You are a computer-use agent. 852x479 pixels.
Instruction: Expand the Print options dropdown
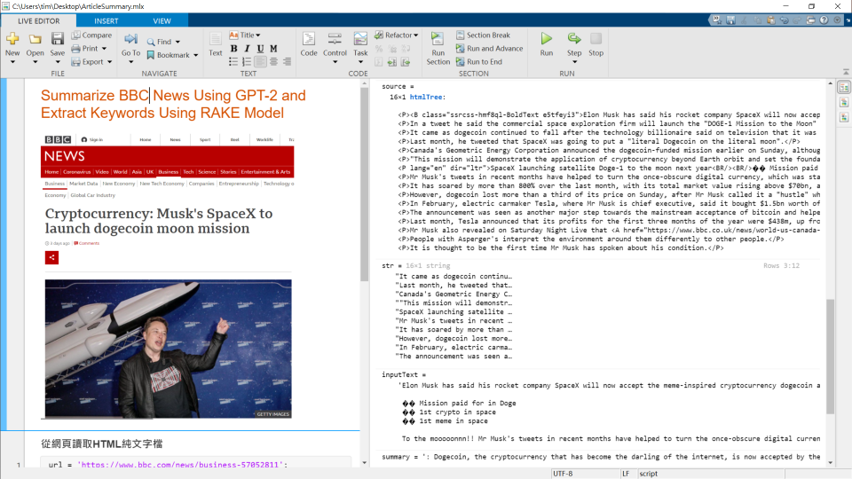coord(104,49)
